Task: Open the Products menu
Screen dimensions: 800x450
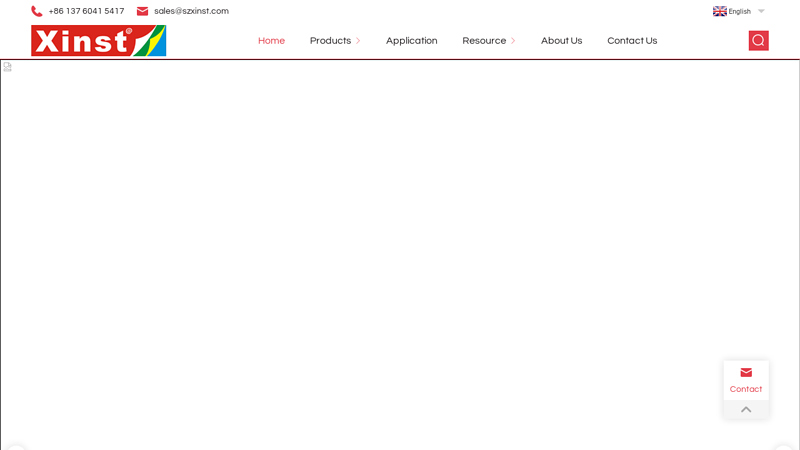Action: pos(330,41)
